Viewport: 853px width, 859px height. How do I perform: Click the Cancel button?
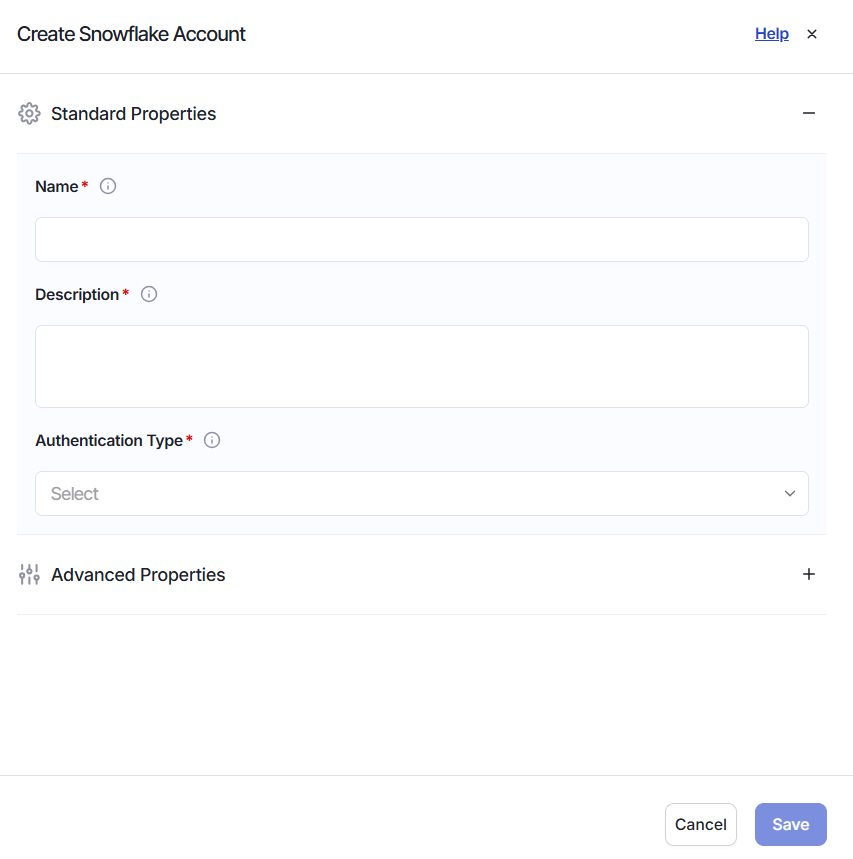point(701,824)
